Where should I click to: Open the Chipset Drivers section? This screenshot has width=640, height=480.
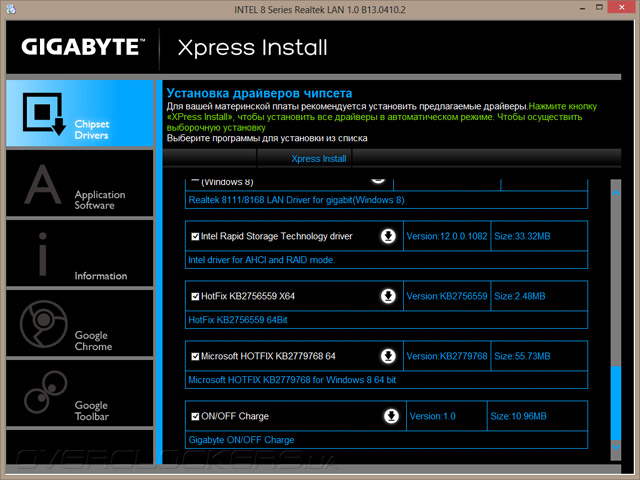(80, 113)
